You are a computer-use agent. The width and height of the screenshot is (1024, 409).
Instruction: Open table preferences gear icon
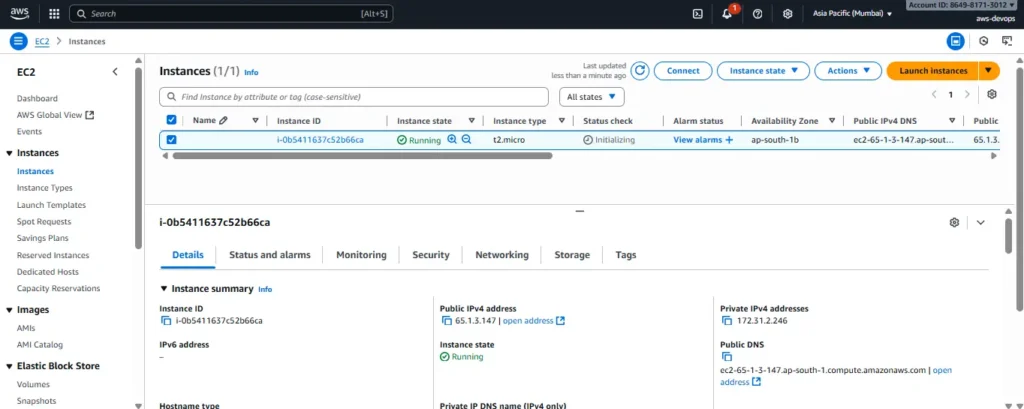[x=992, y=94]
